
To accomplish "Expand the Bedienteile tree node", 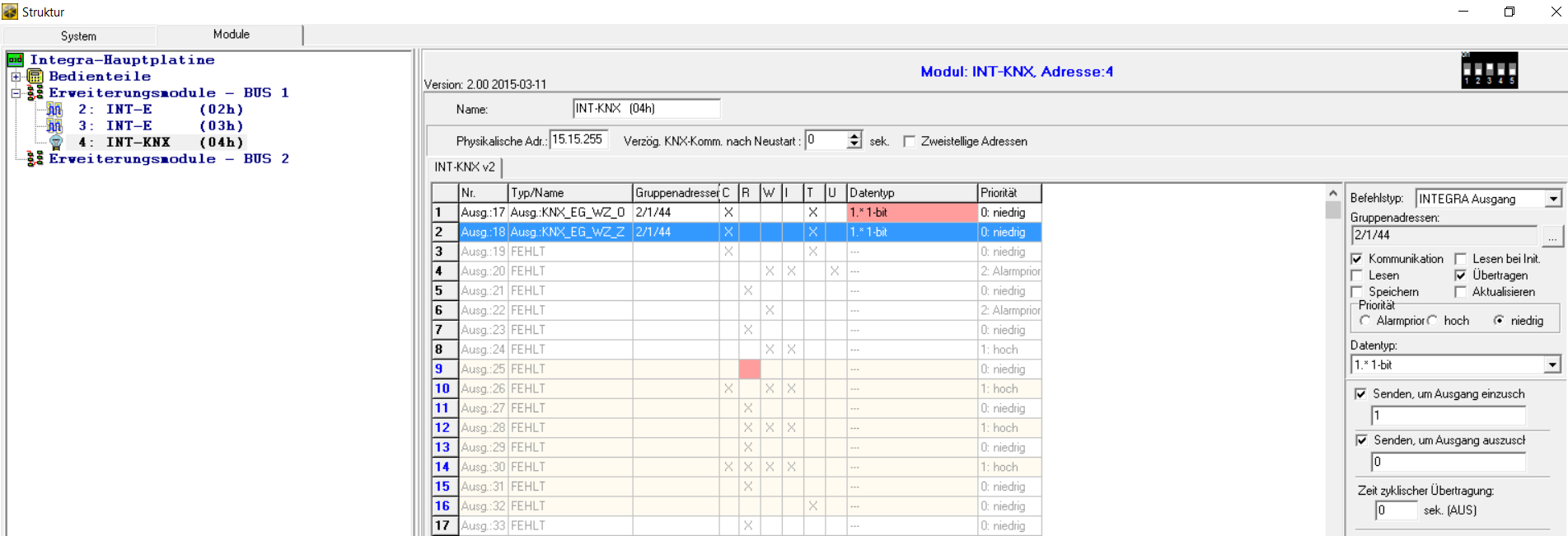I will click(16, 76).
